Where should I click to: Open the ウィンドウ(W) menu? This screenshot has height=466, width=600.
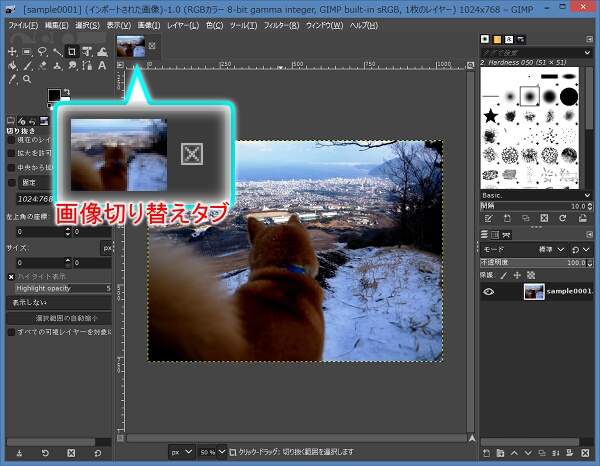click(x=324, y=26)
